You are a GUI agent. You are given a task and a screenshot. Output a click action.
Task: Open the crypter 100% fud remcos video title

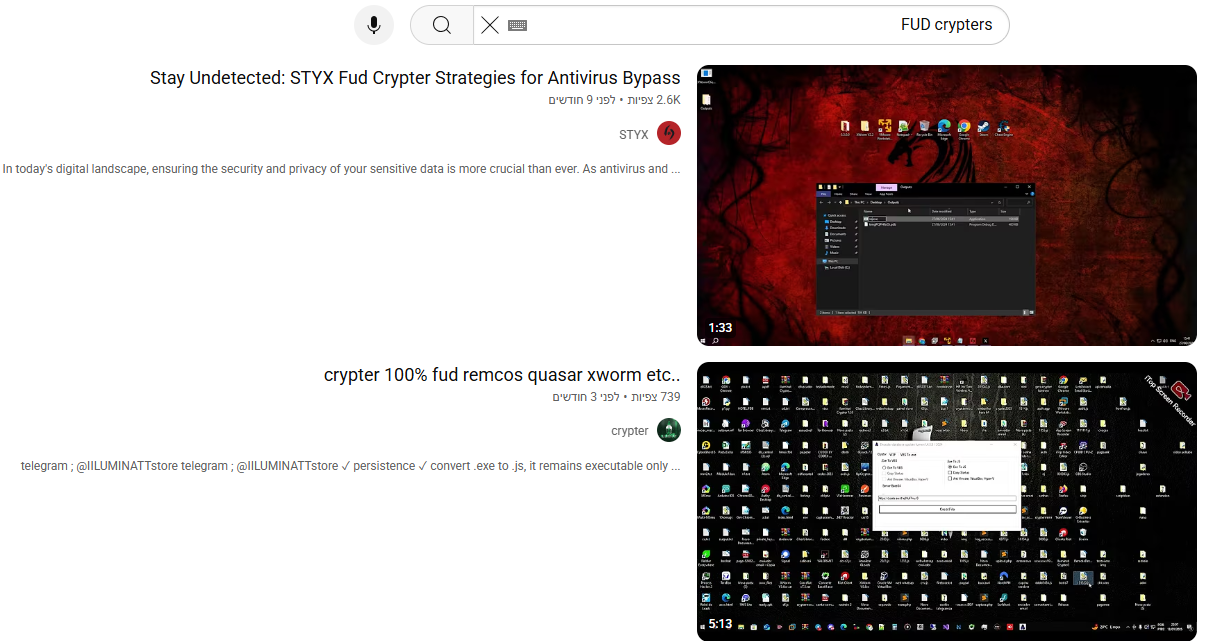click(502, 375)
